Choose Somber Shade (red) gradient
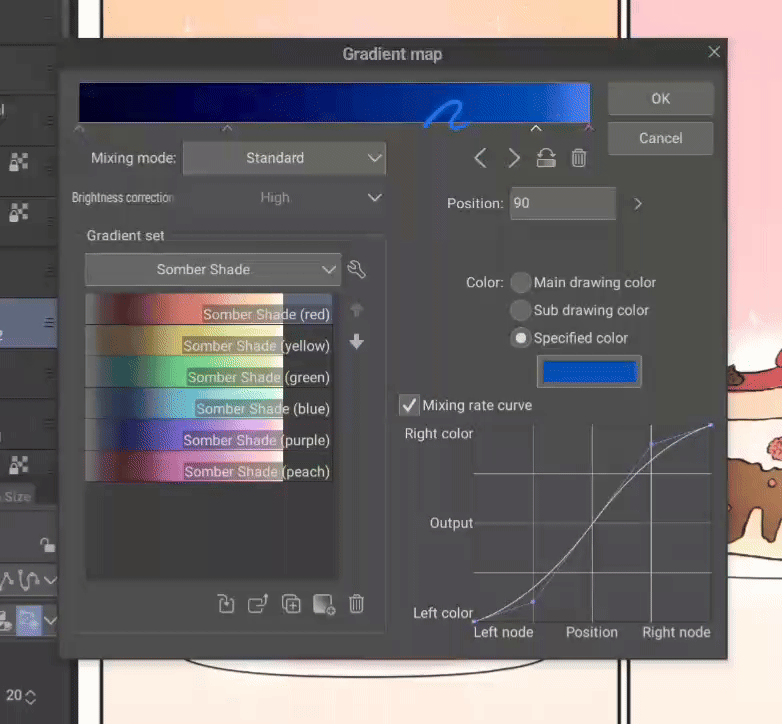 pos(209,310)
